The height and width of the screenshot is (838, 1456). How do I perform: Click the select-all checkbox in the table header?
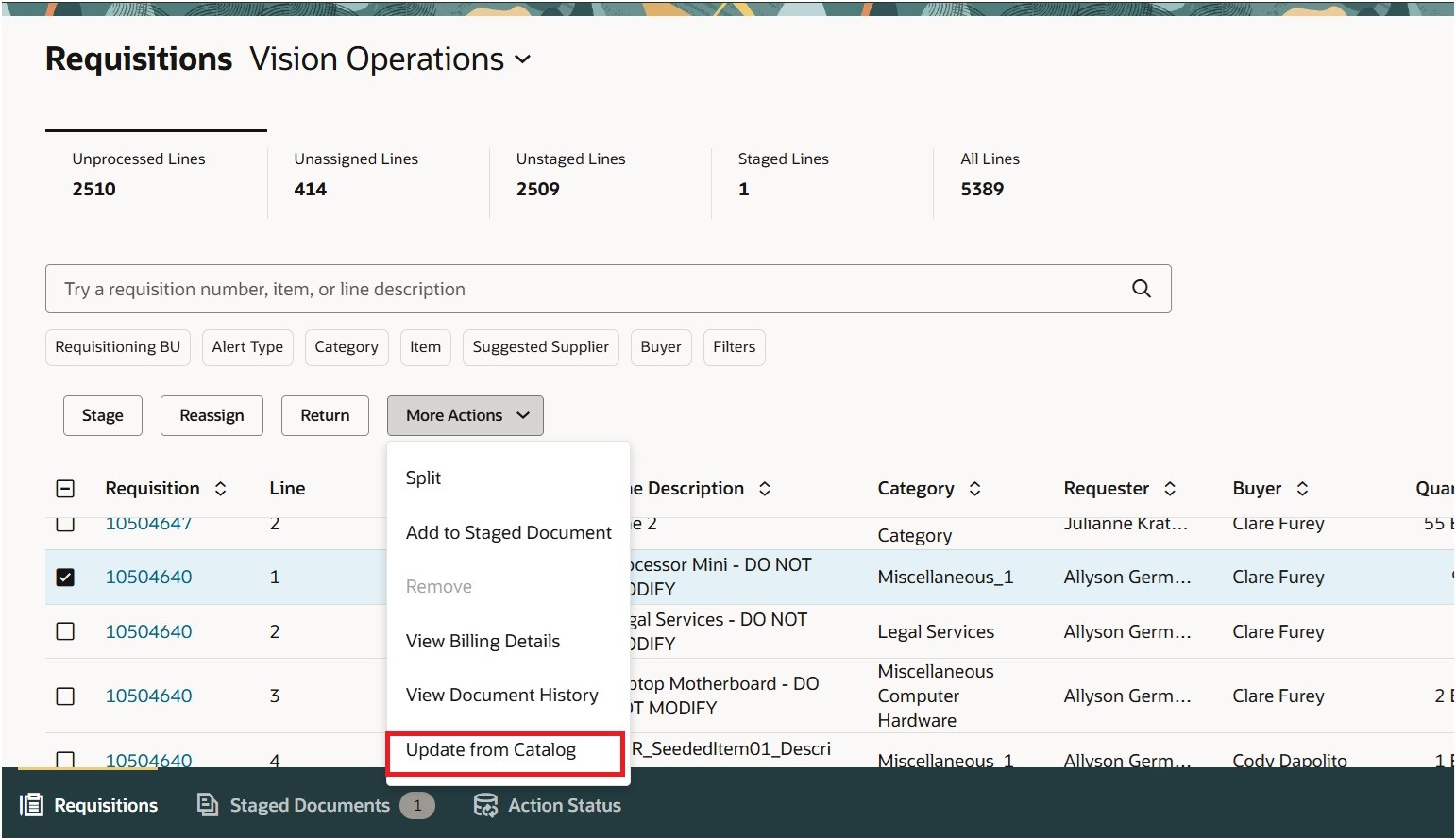coord(65,488)
